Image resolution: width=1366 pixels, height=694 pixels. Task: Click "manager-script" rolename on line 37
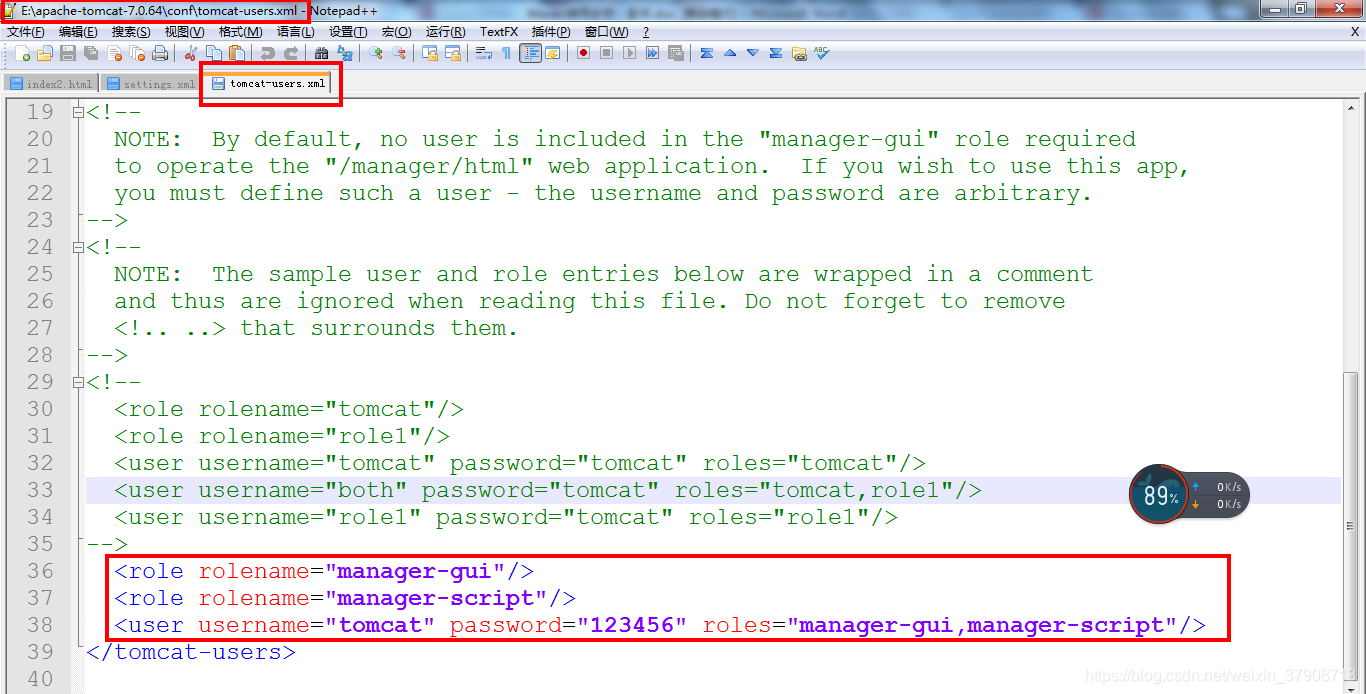coord(435,598)
